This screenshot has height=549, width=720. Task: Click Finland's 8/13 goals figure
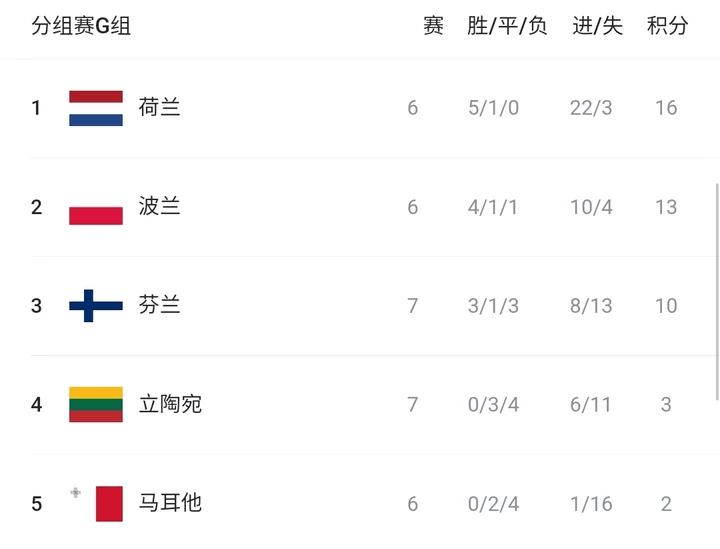[591, 306]
